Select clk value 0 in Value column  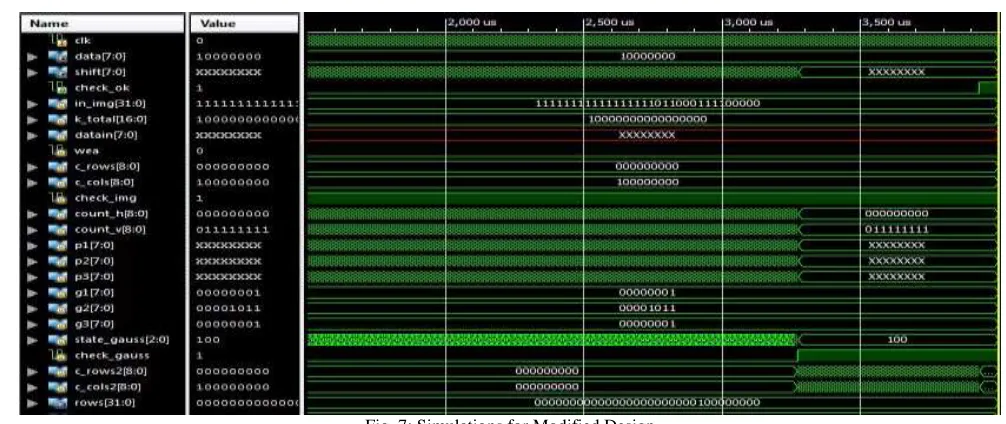200,40
